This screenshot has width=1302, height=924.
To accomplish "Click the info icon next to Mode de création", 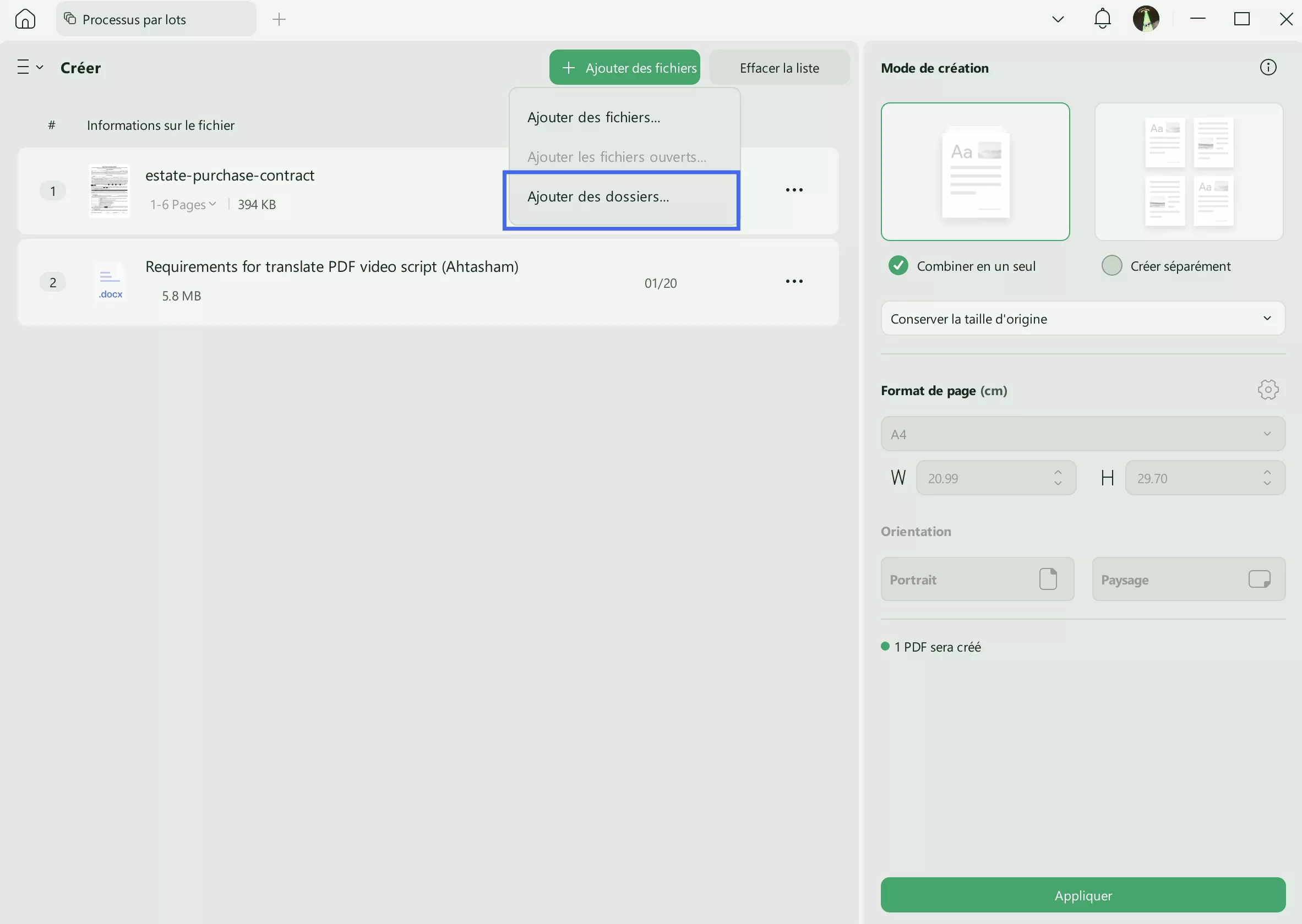I will (x=1268, y=67).
